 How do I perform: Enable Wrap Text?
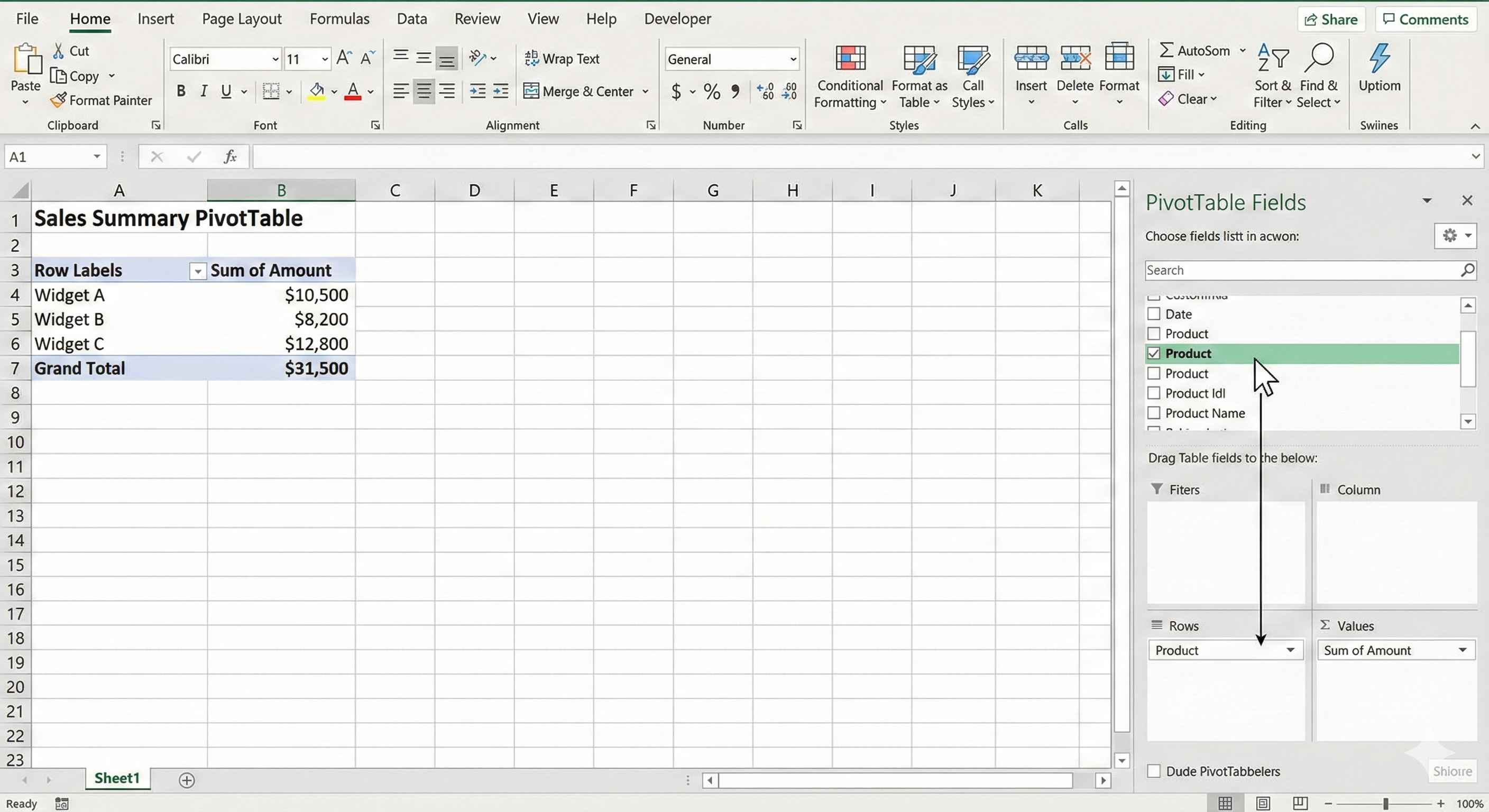pyautogui.click(x=563, y=58)
